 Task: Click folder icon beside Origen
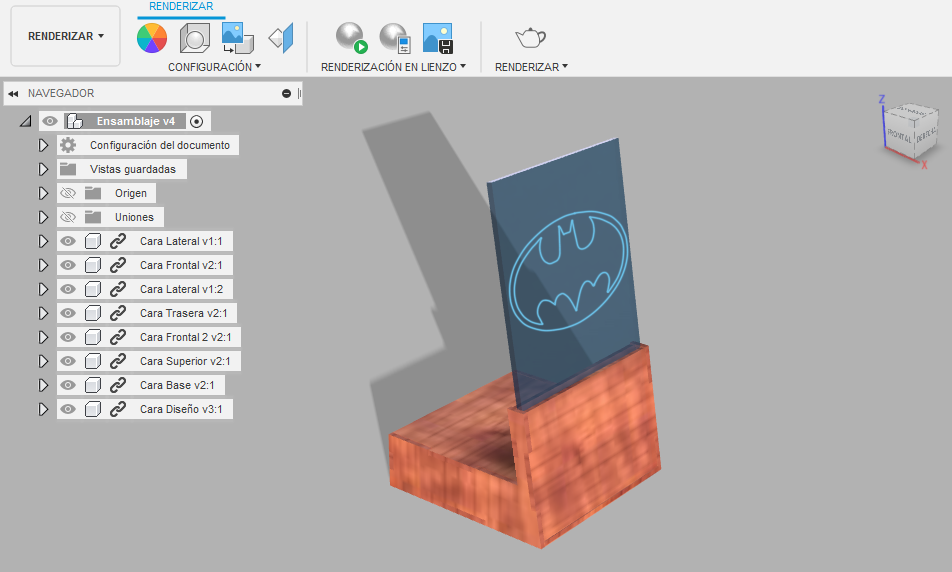pos(93,193)
